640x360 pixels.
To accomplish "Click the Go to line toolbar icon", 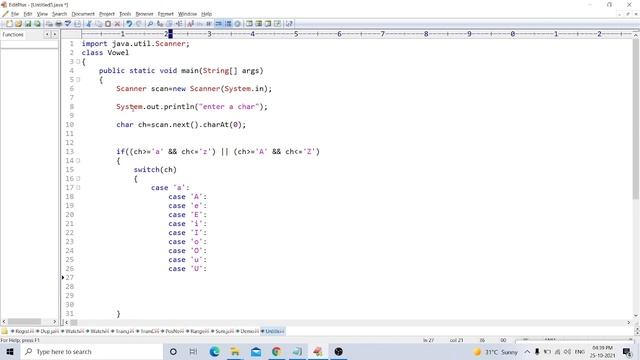I will [179, 24].
